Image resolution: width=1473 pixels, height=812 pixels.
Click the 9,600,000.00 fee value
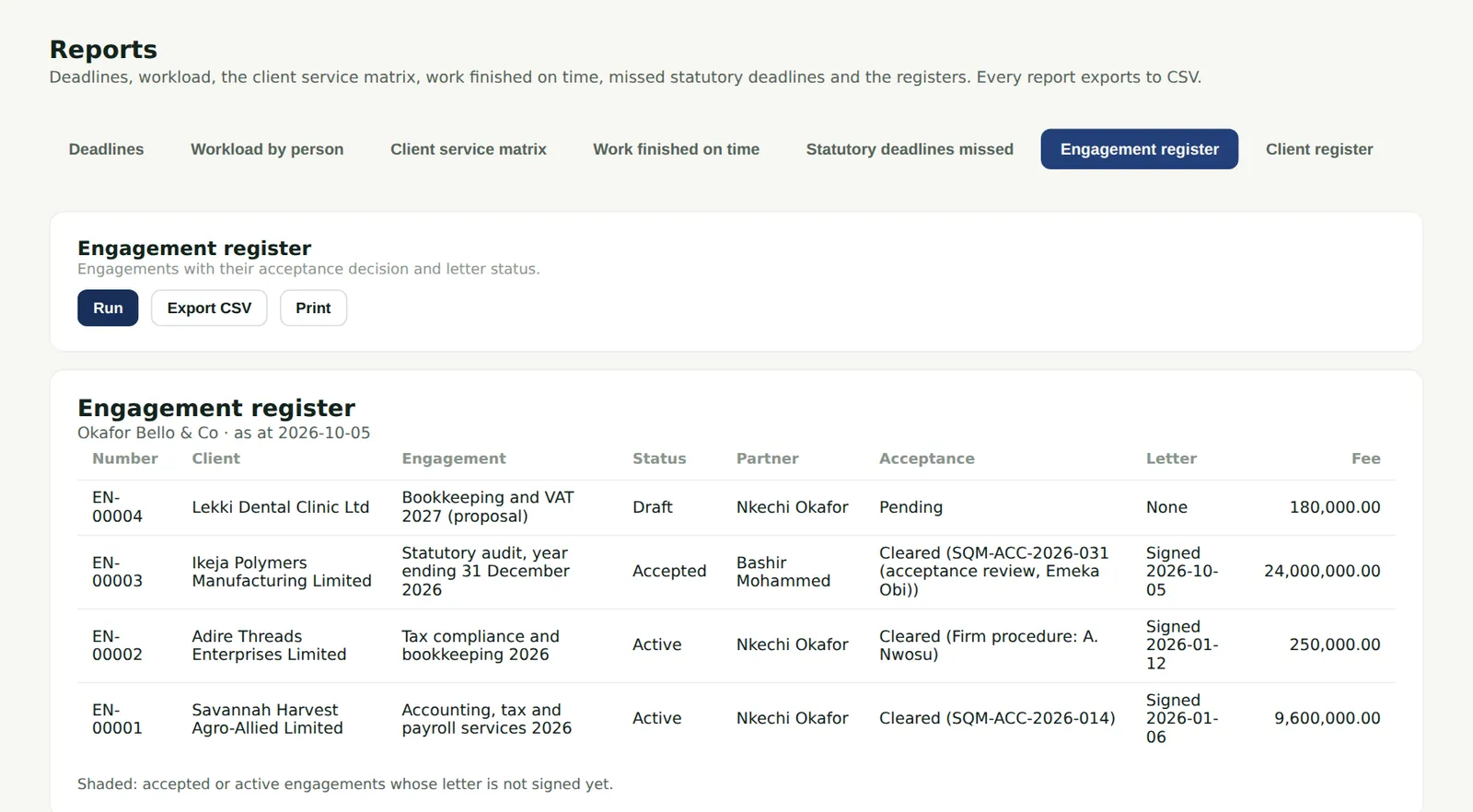pos(1328,719)
